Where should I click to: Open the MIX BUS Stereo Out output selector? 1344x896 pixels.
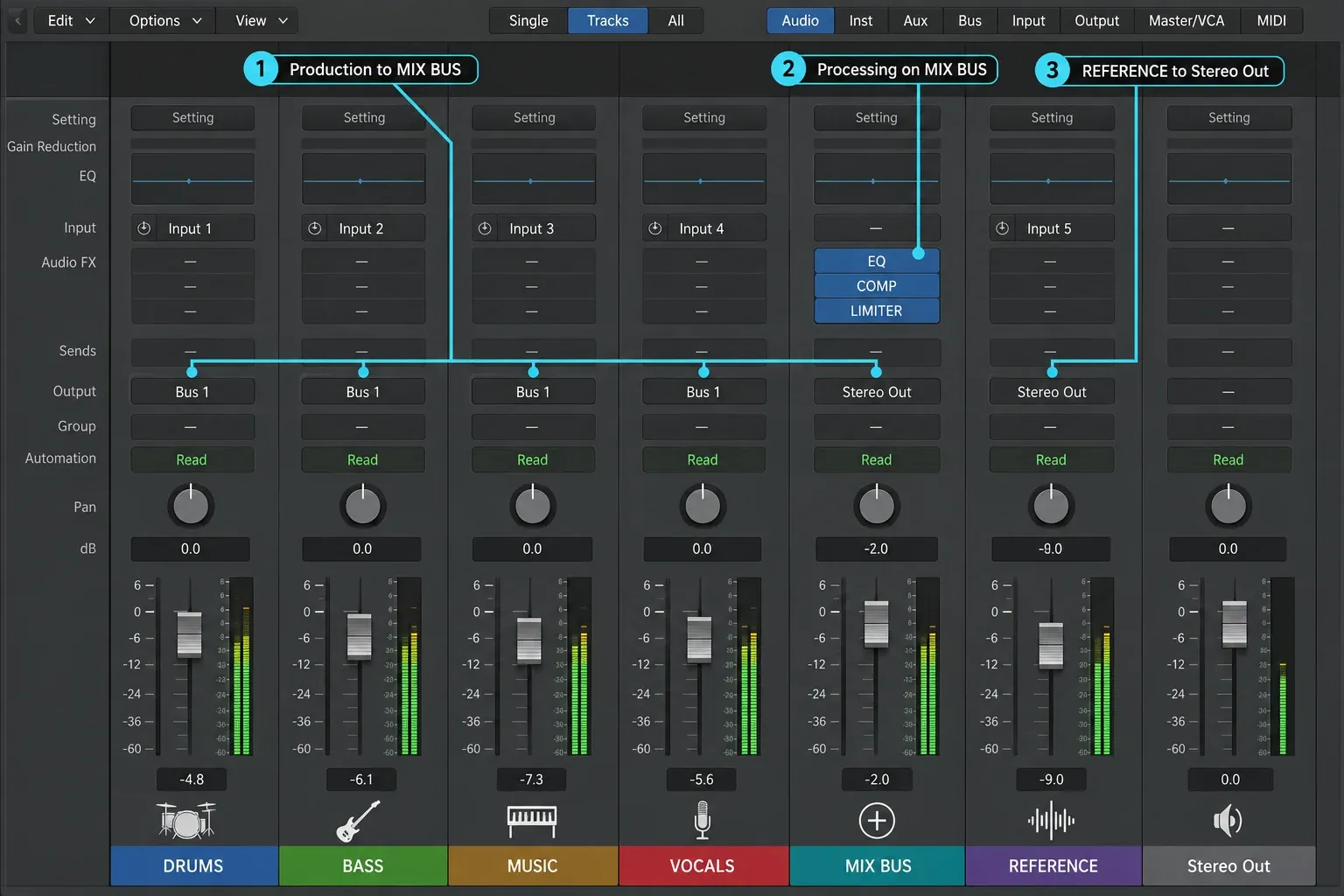pyautogui.click(x=877, y=392)
